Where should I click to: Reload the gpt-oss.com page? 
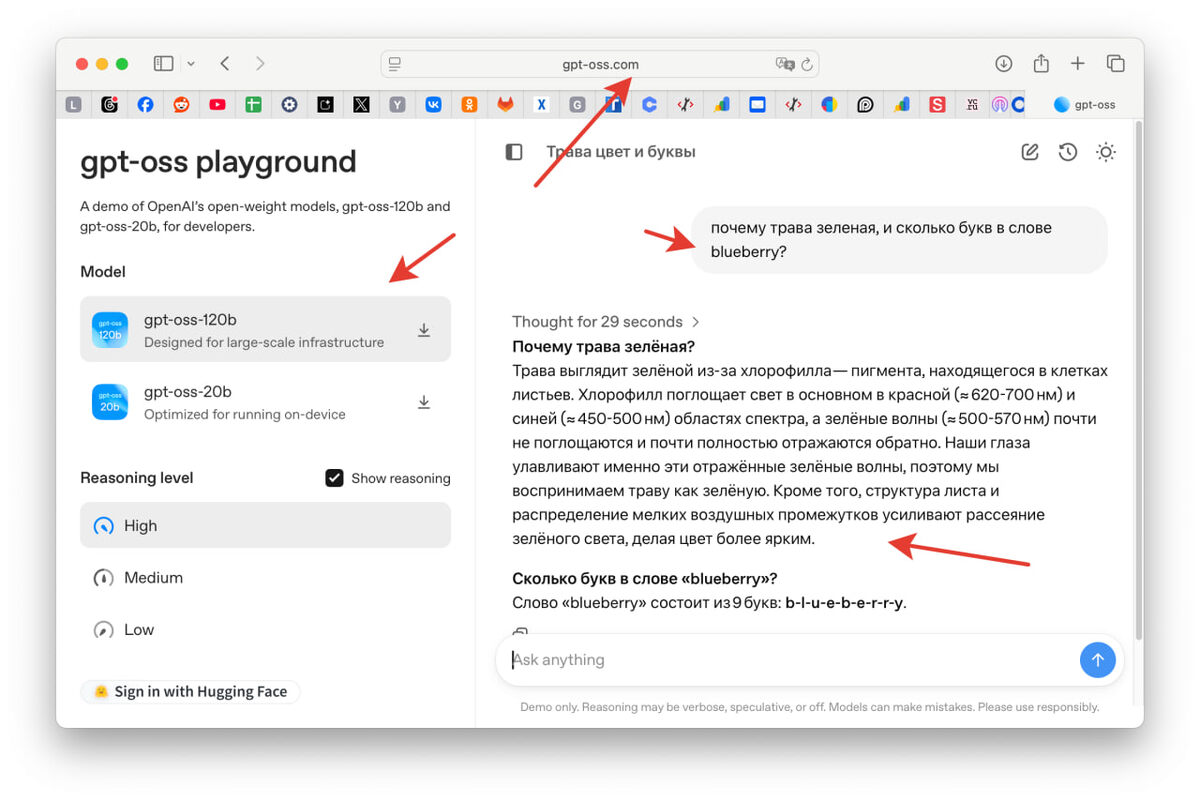click(x=808, y=64)
